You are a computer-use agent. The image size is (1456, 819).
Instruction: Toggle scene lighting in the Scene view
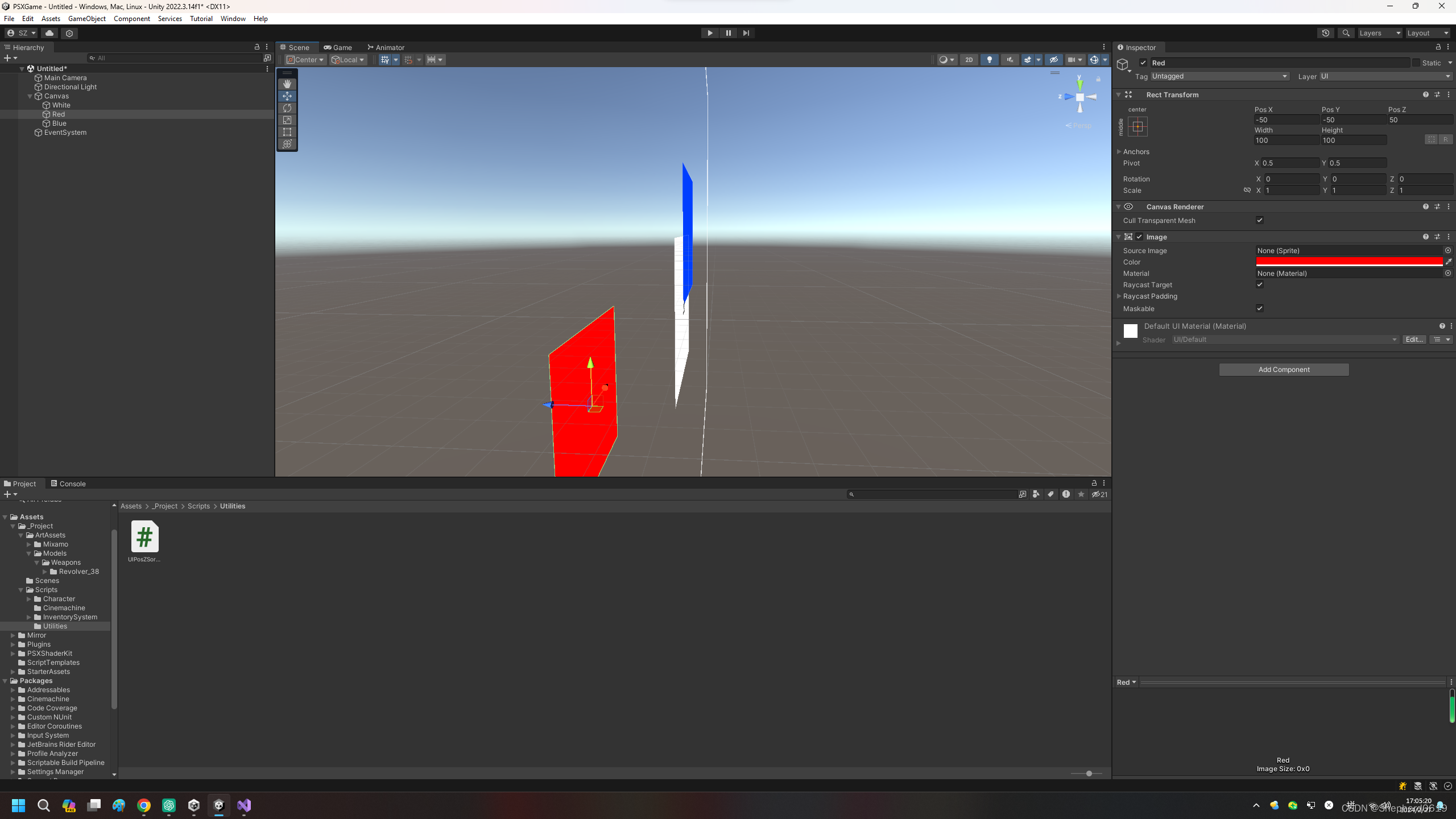[990, 60]
